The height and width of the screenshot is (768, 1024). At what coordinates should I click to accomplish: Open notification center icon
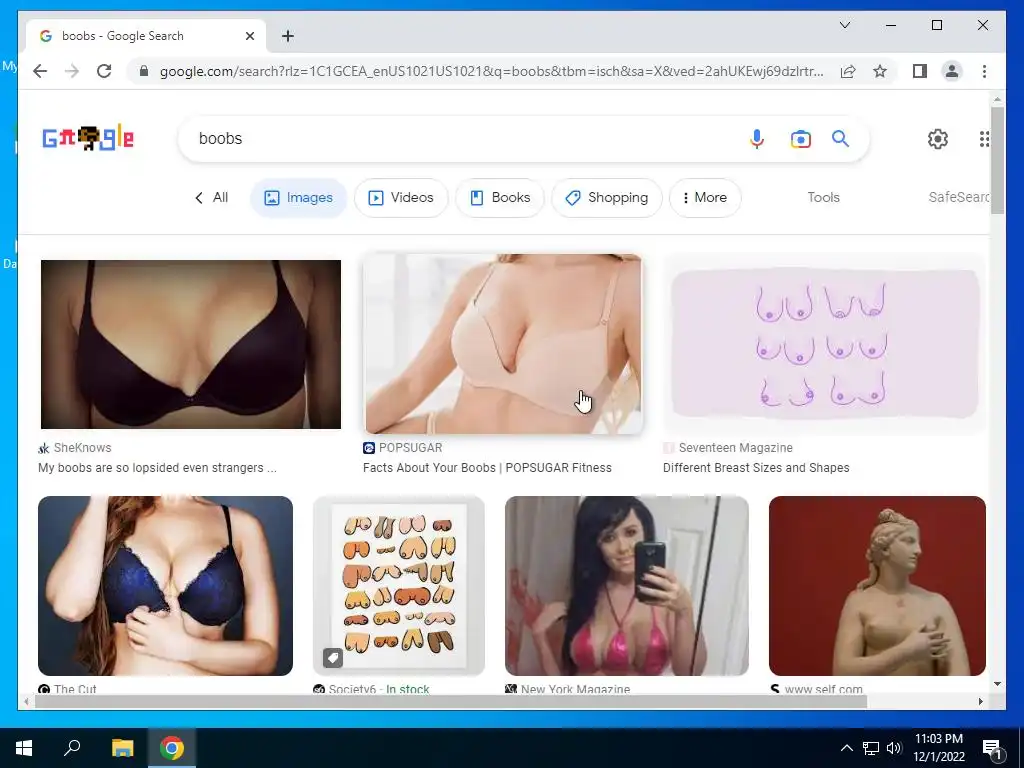991,749
